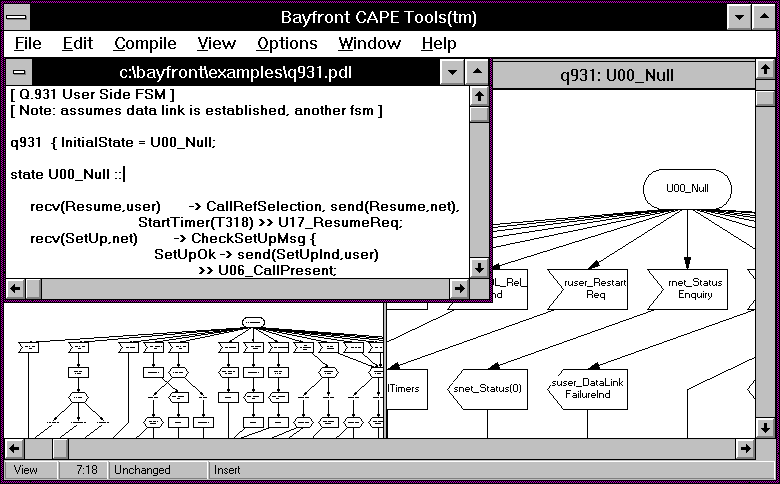Minimize the q931.pdl editor window
780x484 pixels.
click(452, 73)
